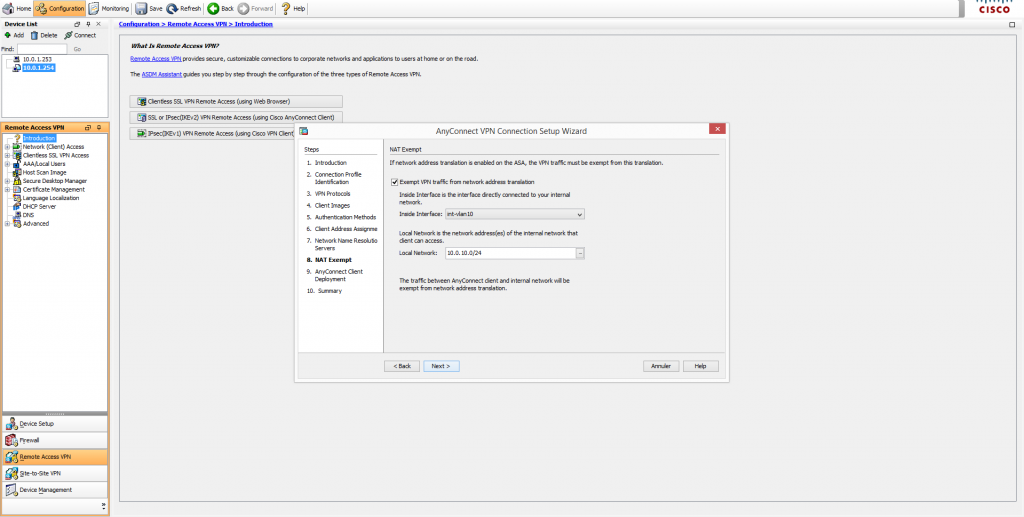Image resolution: width=1024 pixels, height=517 pixels.
Task: Open Site-to-Site VPN section
Action: tap(55, 473)
